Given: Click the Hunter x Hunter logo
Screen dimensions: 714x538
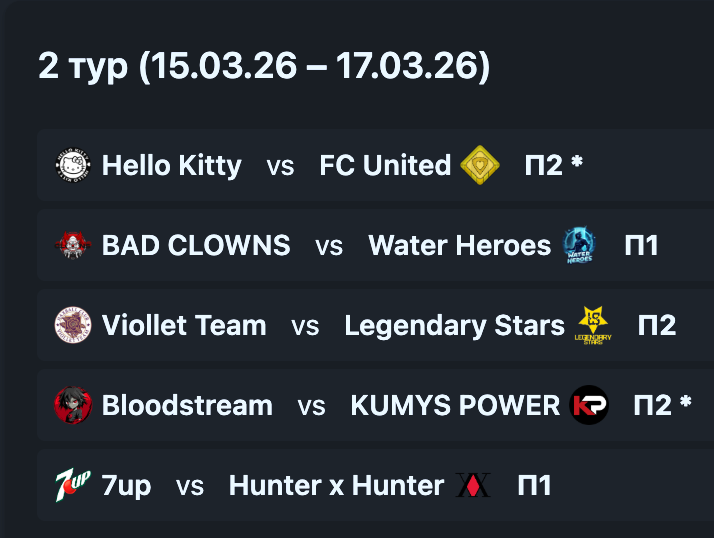Looking at the screenshot, I should click(x=473, y=486).
